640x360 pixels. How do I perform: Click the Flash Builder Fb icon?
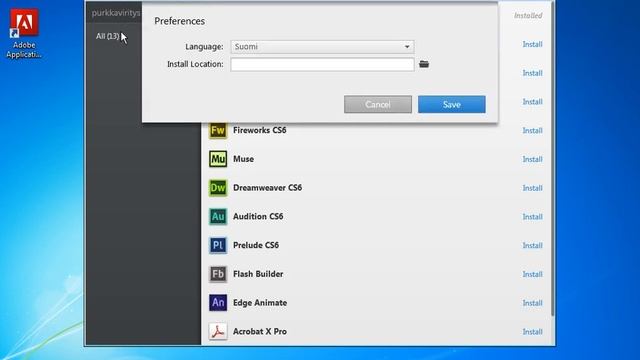click(x=218, y=274)
